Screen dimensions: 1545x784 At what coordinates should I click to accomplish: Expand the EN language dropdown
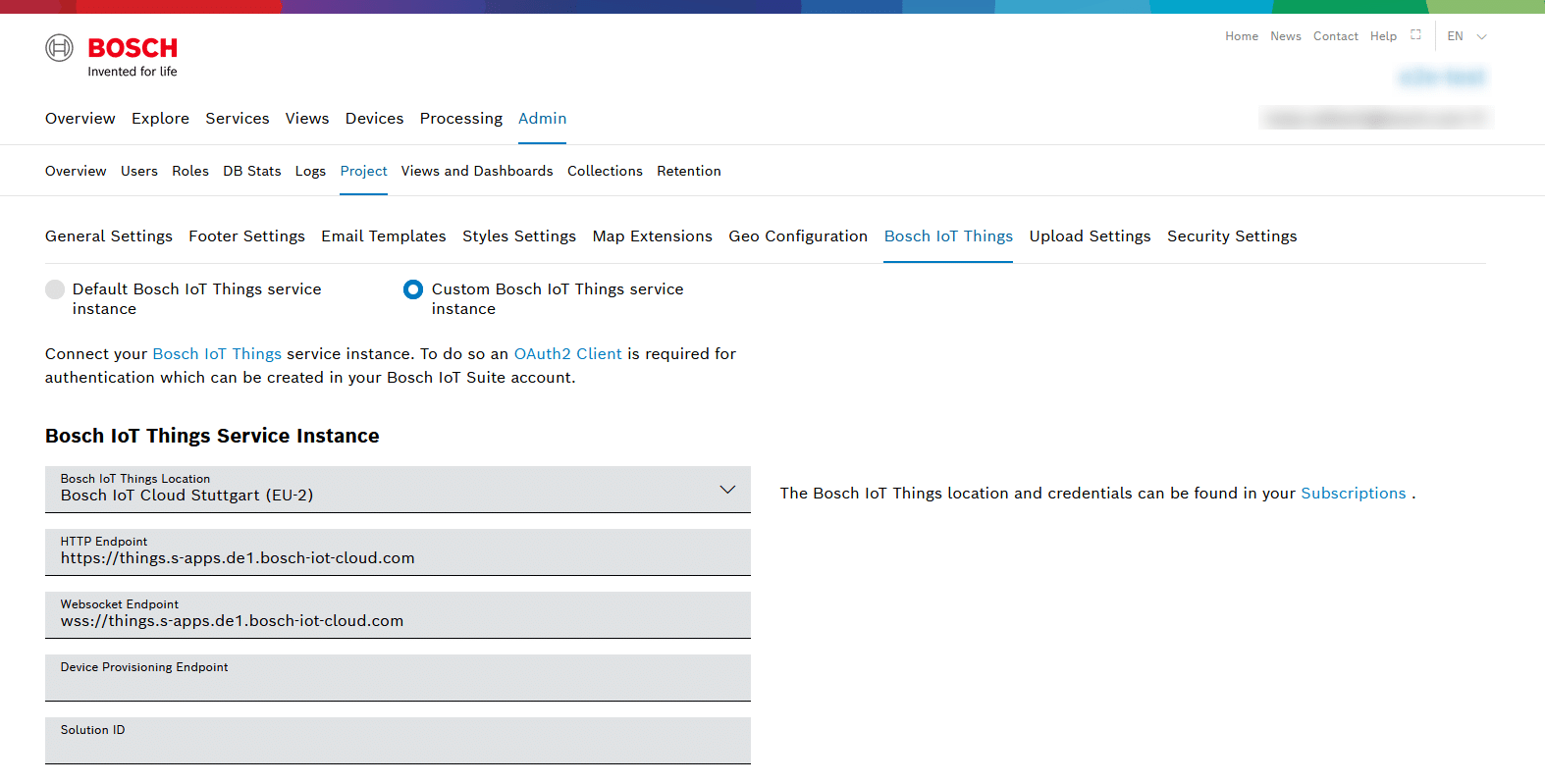click(x=1467, y=36)
